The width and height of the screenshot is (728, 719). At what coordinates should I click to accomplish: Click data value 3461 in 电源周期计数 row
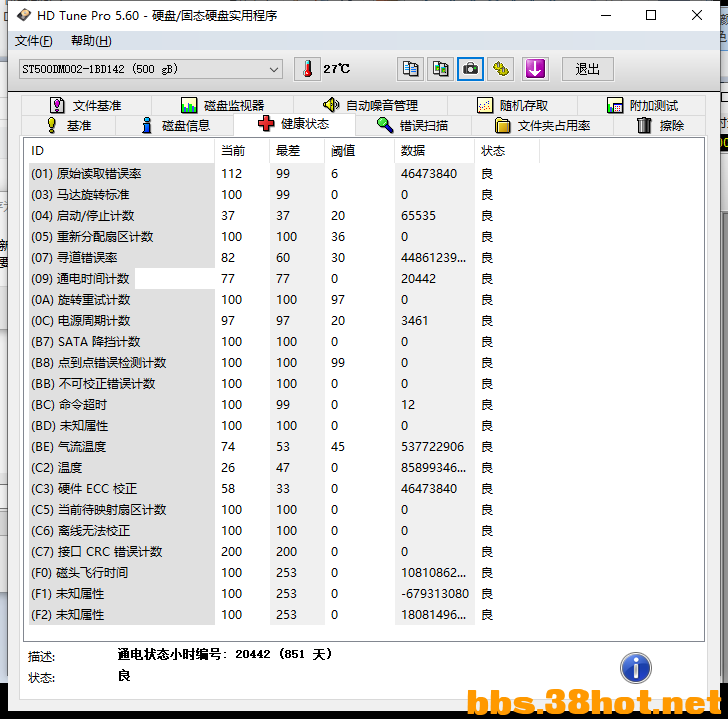point(415,321)
